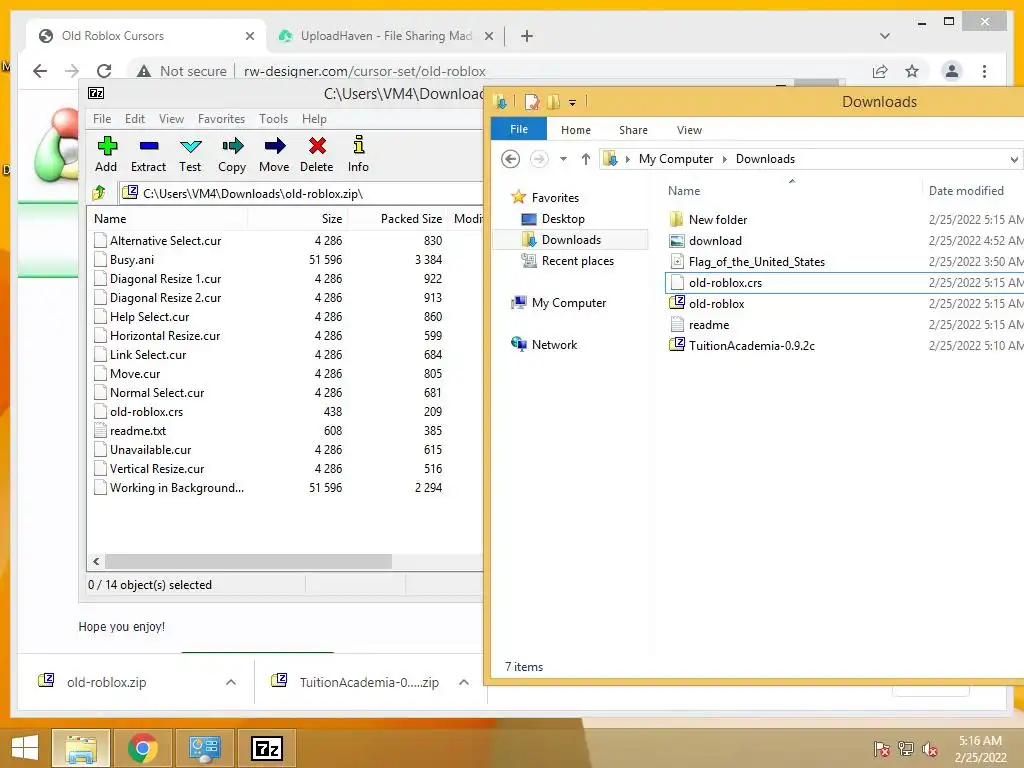Click the Info toolbar icon in 7-Zip

click(358, 155)
